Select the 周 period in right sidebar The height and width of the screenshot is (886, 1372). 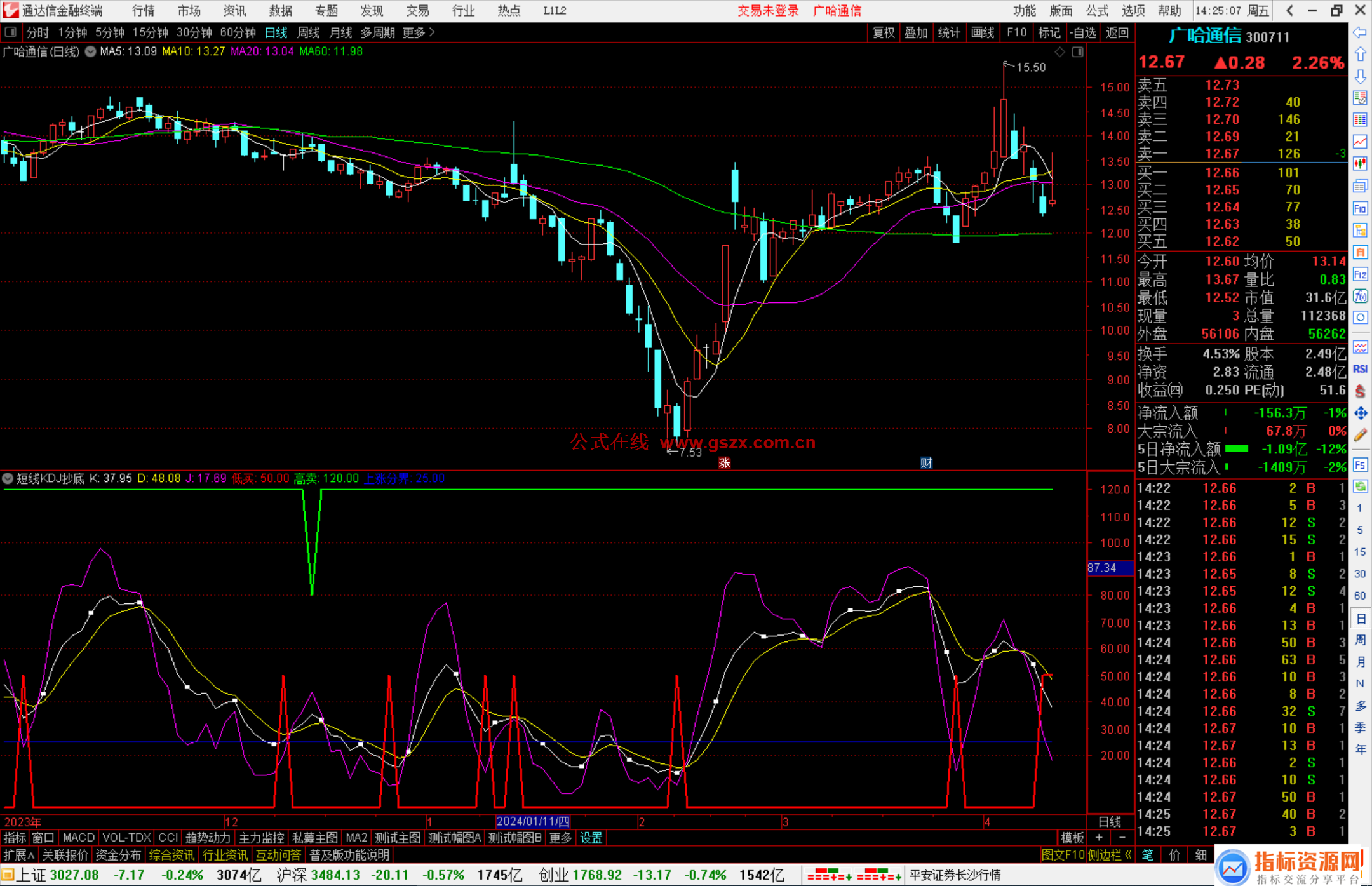tap(1360, 640)
